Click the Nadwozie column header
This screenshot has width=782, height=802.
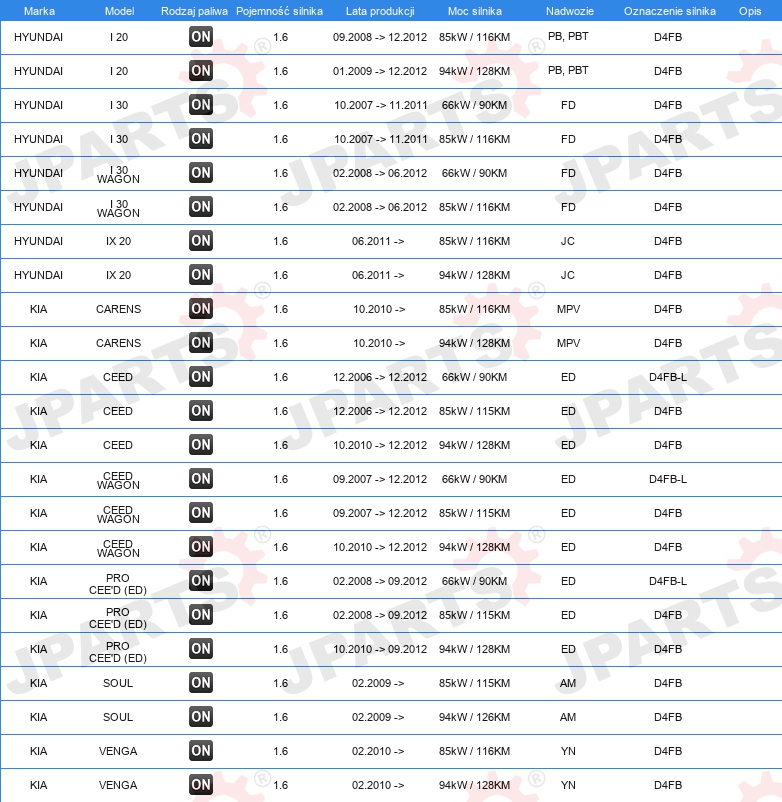pos(570,11)
